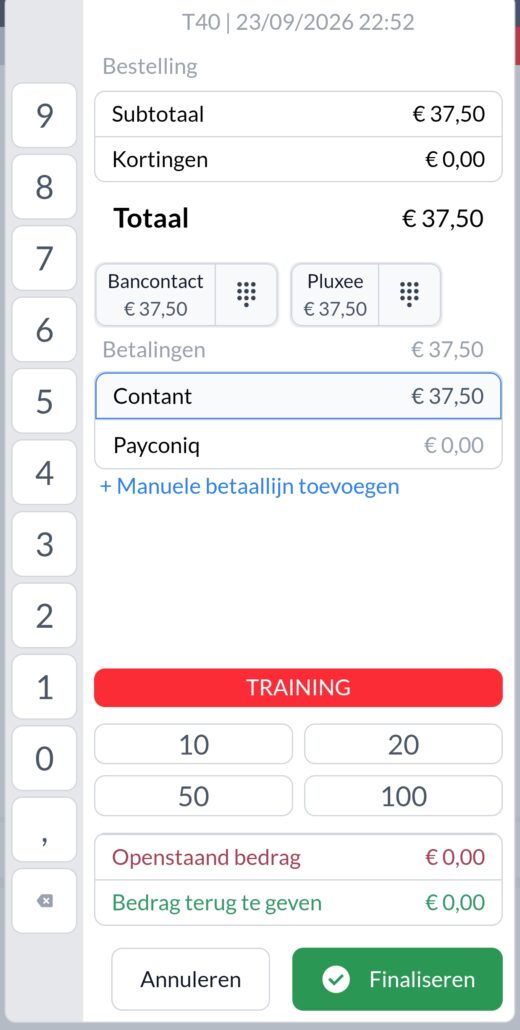The height and width of the screenshot is (1030, 520).
Task: Tap quick amount 20 button
Action: 403,744
